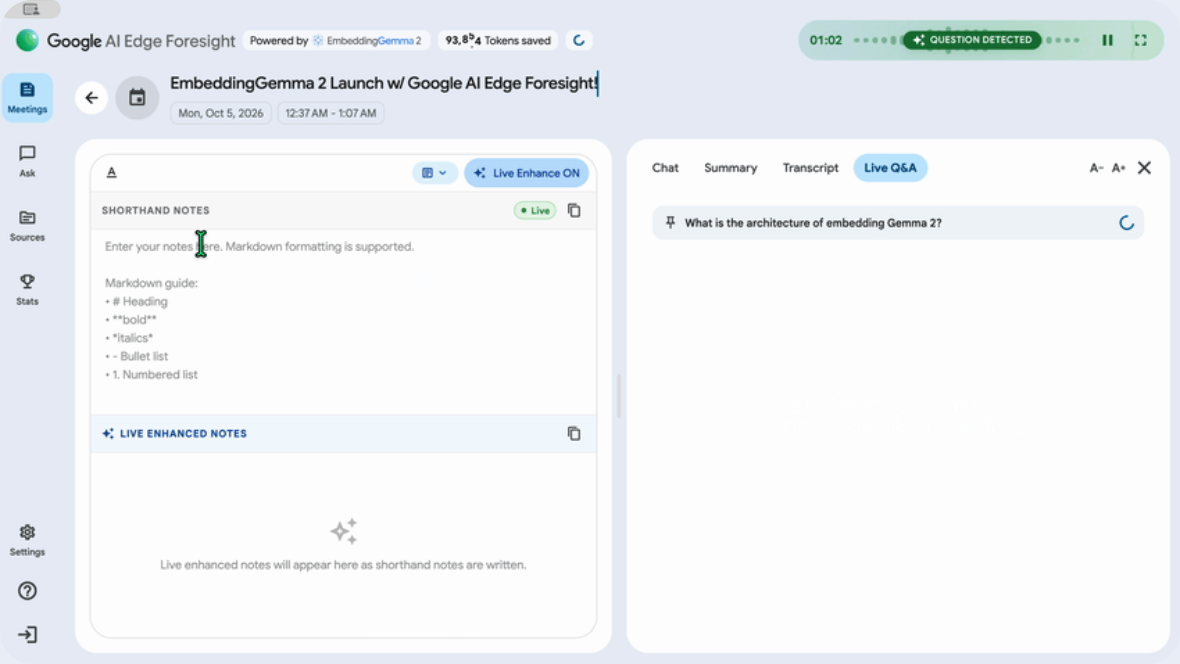Click the help question mark icon

pos(27,591)
